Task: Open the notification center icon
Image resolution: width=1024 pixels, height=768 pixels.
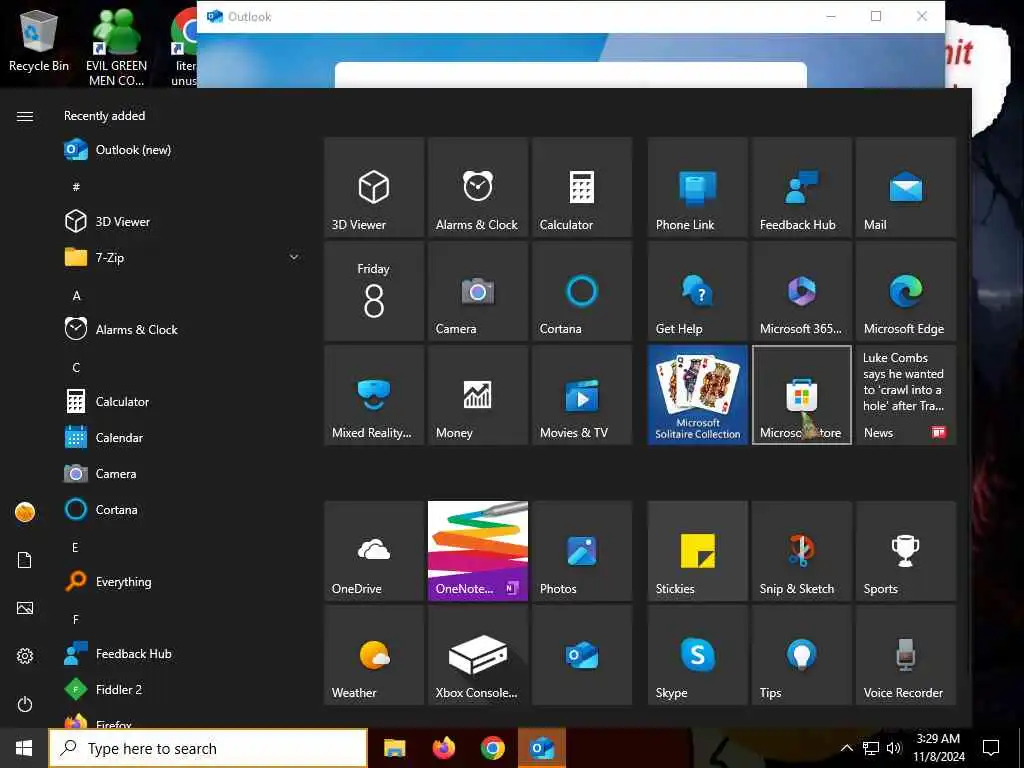Action: pos(991,748)
